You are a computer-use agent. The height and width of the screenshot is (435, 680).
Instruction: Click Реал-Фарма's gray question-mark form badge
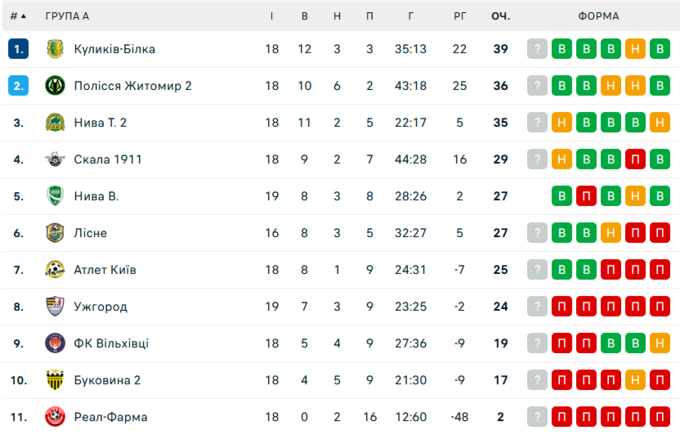click(538, 417)
